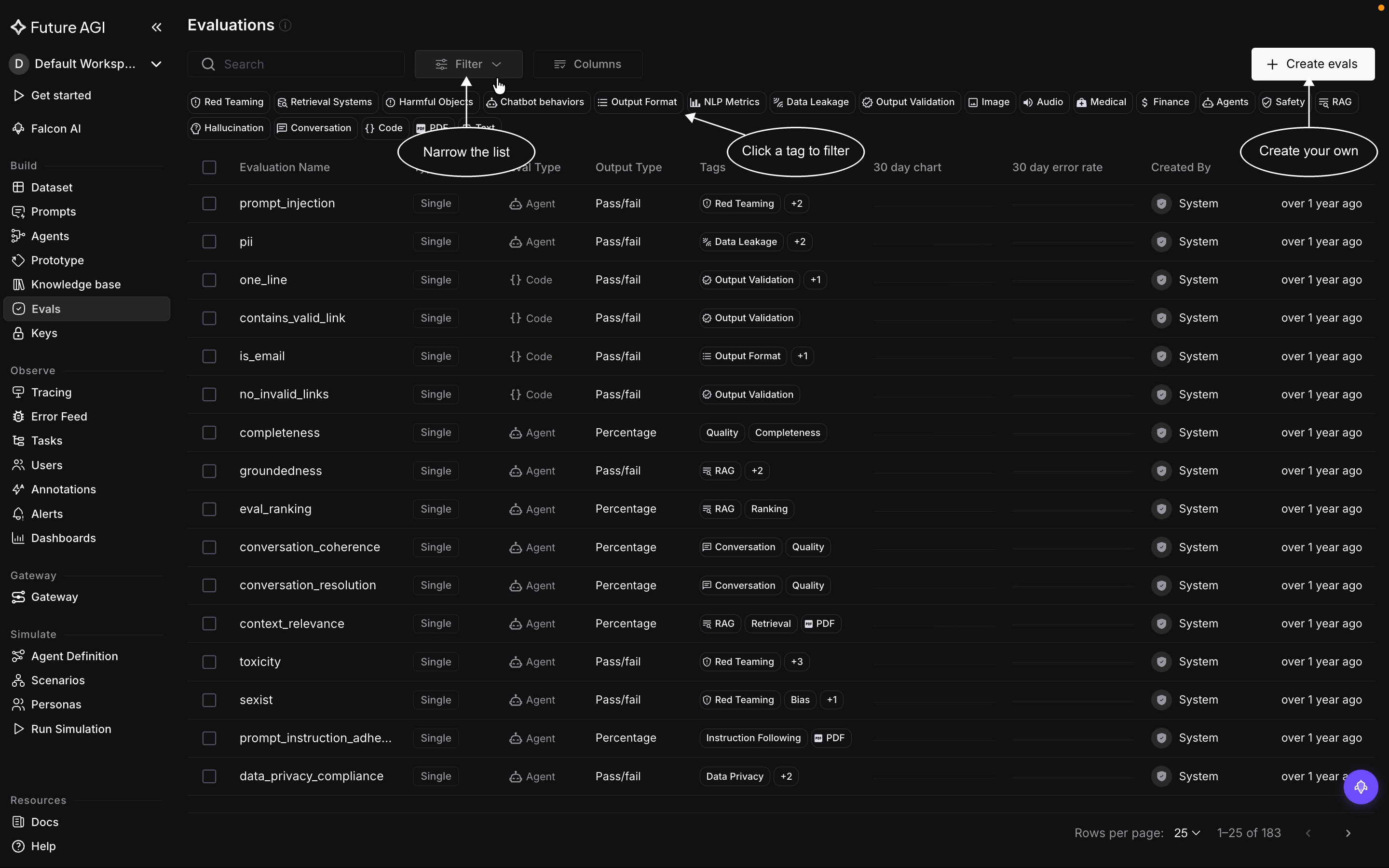This screenshot has width=1389, height=868.
Task: Click the Tracing sidebar icon
Action: tap(18, 392)
